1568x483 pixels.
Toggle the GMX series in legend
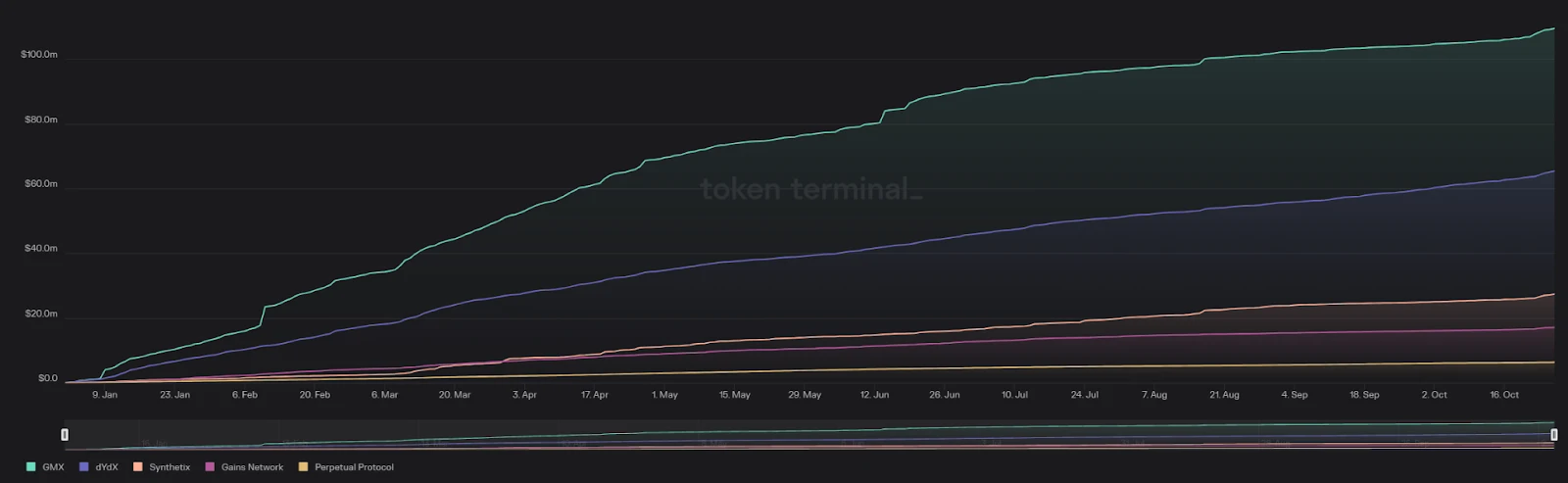tap(45, 467)
